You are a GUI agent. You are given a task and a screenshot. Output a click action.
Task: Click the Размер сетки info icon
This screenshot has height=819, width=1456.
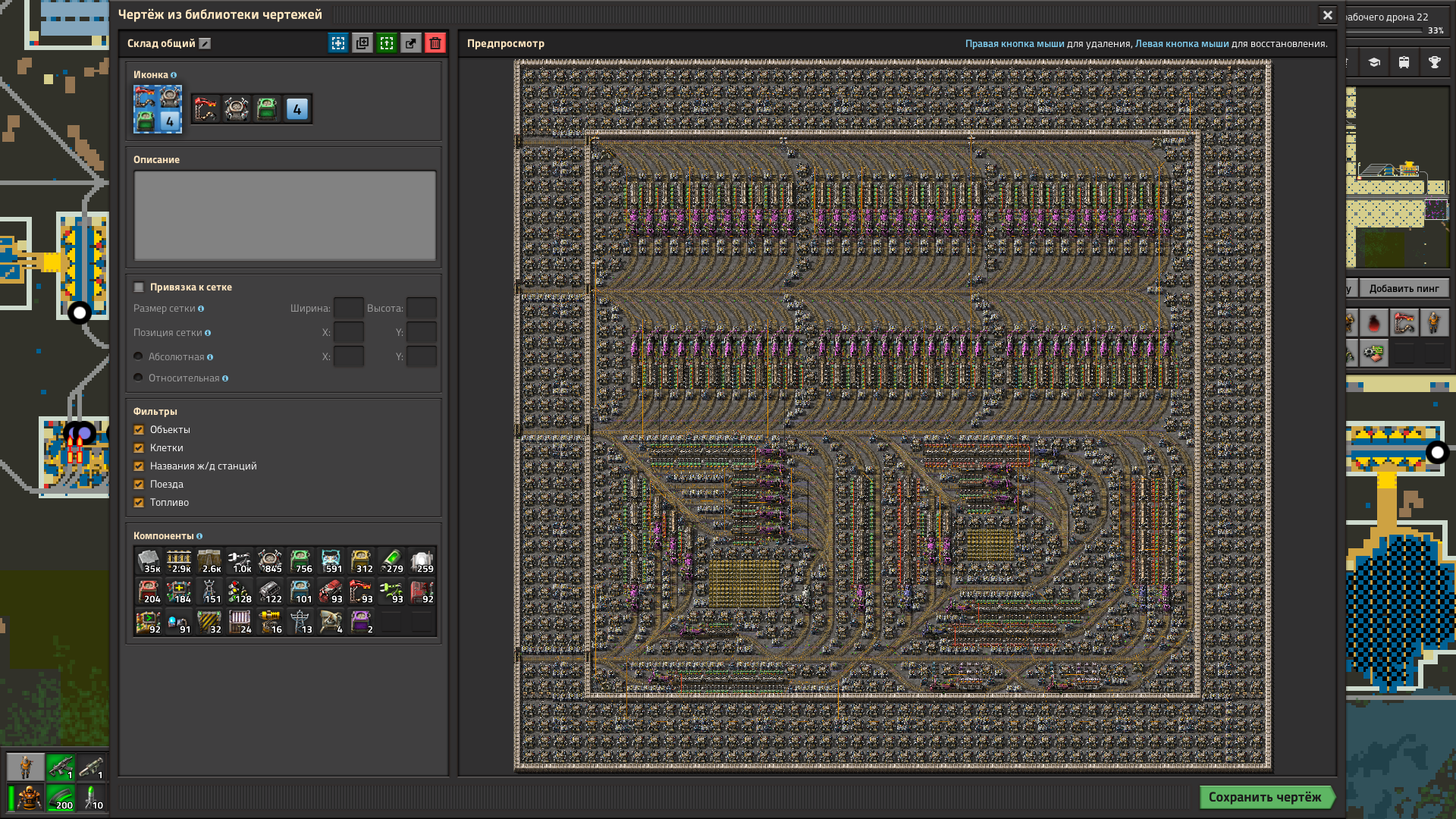201,309
